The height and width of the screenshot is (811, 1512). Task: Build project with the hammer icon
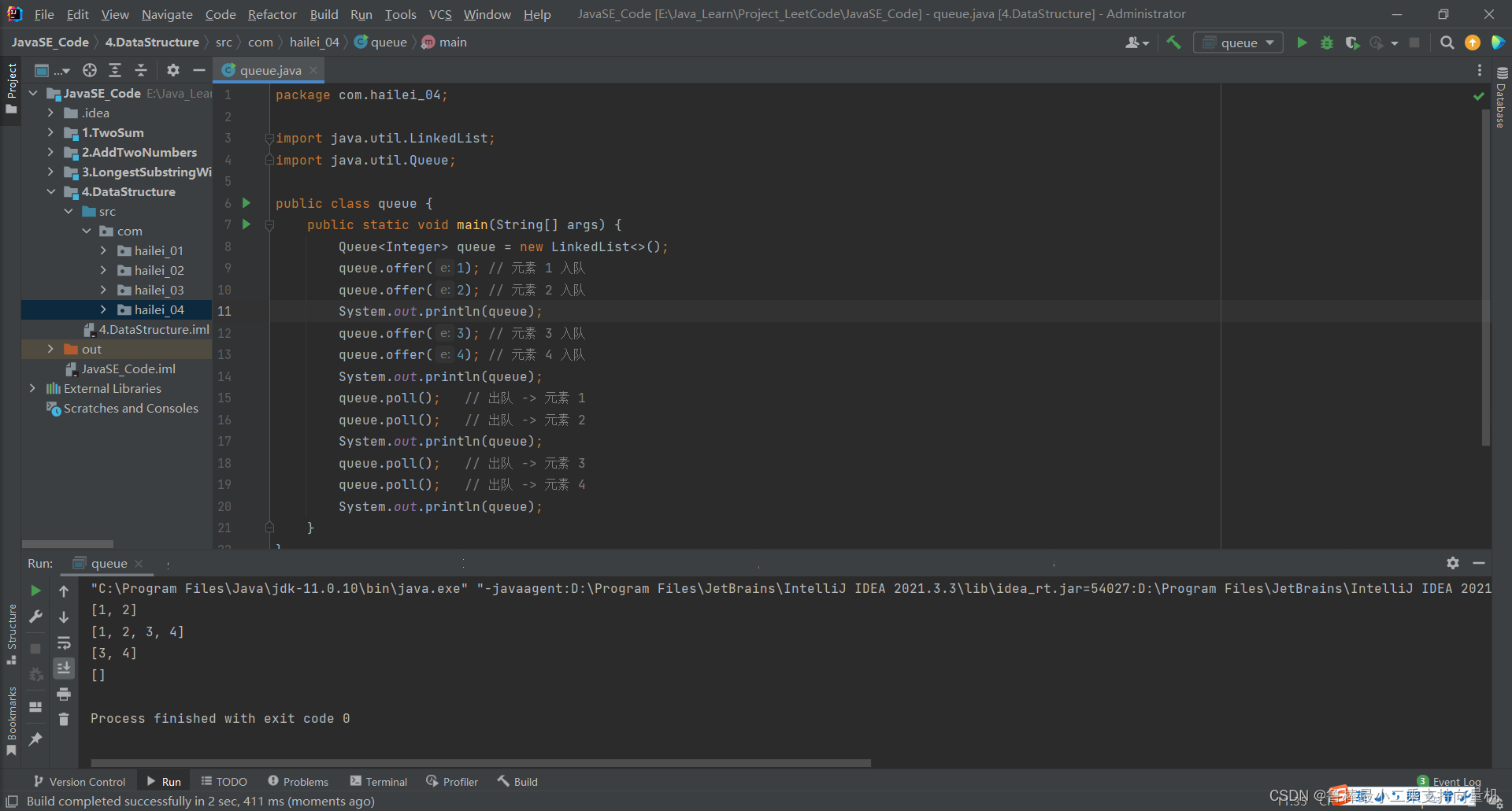coord(1173,43)
